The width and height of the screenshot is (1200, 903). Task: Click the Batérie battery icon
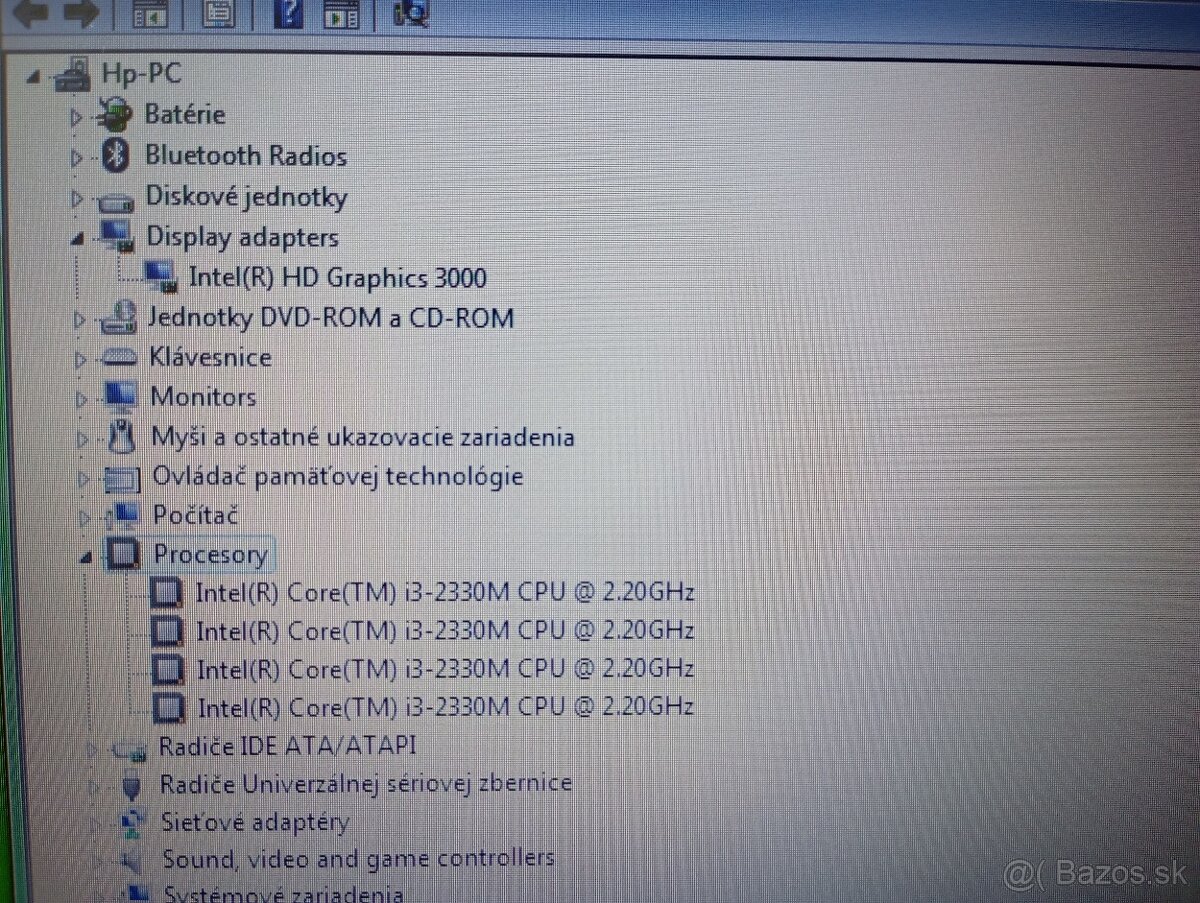pyautogui.click(x=114, y=113)
